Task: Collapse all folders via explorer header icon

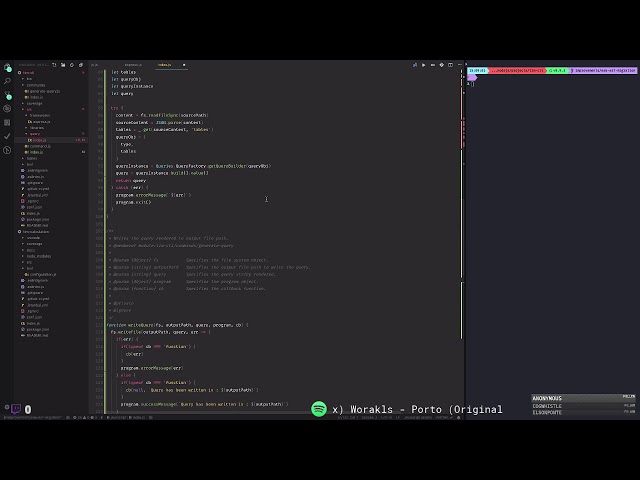Action: tap(81, 65)
